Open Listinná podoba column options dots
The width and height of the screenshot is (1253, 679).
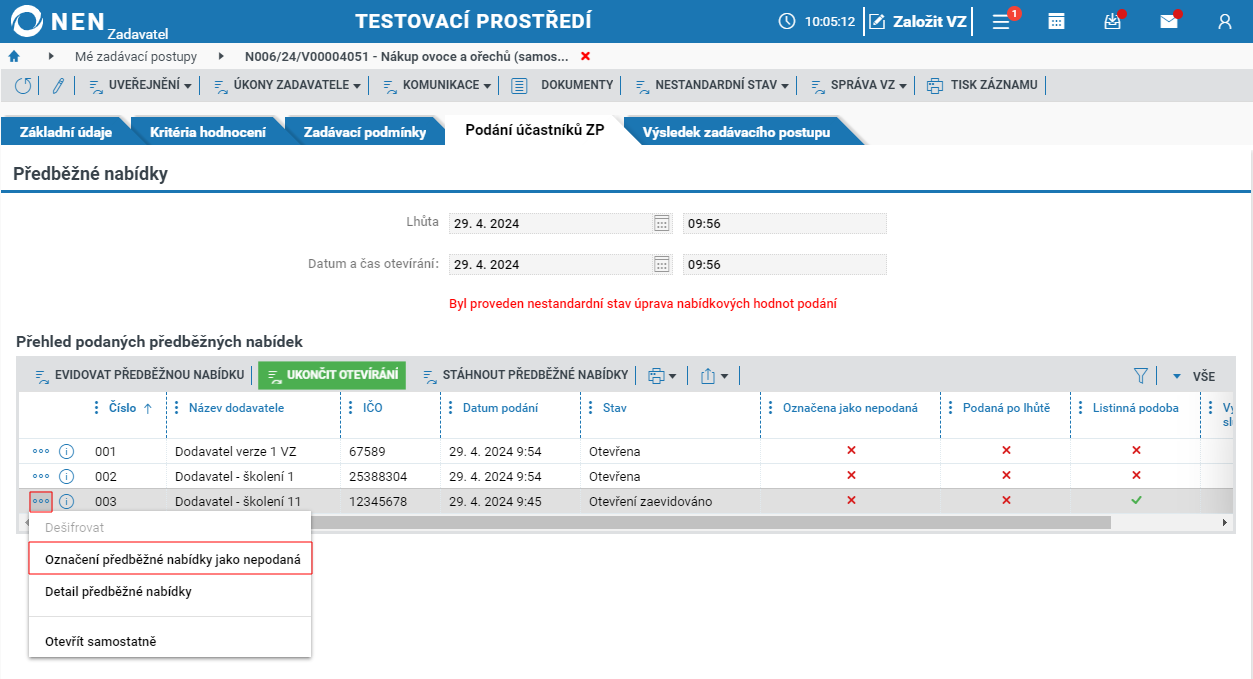tap(1081, 408)
